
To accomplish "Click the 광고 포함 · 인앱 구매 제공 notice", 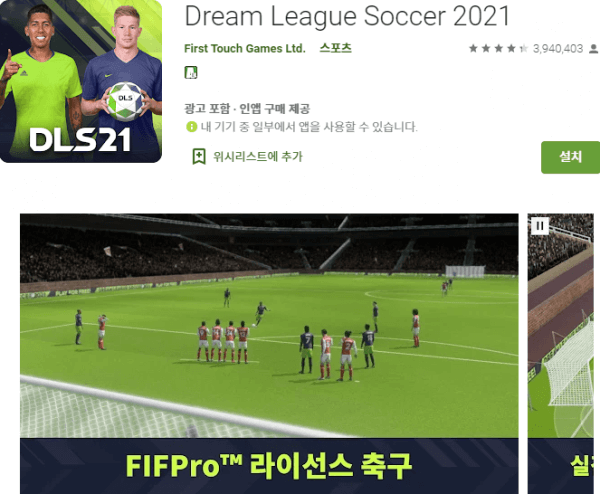I will click(247, 109).
